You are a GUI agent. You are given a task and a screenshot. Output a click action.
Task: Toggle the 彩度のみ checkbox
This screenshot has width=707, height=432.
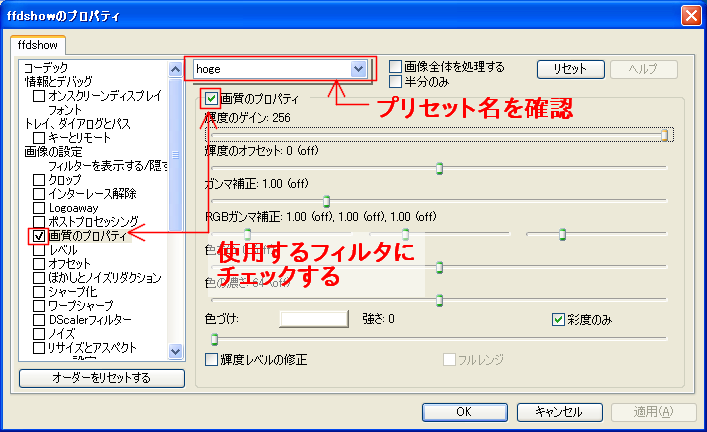point(558,320)
